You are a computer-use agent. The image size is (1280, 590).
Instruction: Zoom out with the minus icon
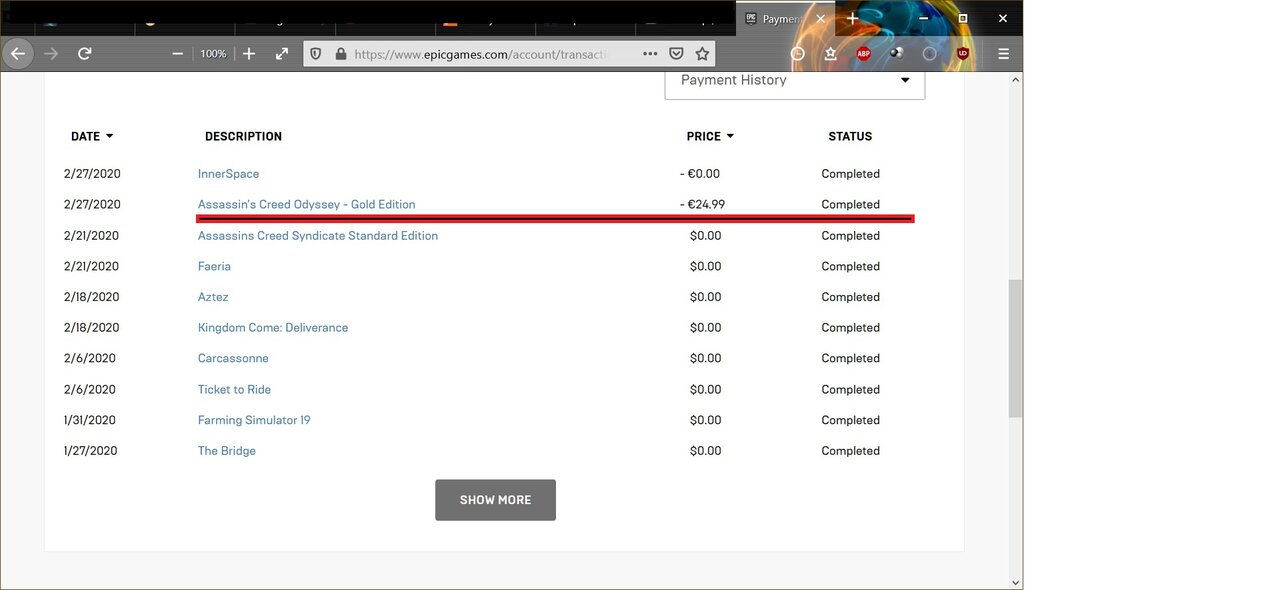177,53
